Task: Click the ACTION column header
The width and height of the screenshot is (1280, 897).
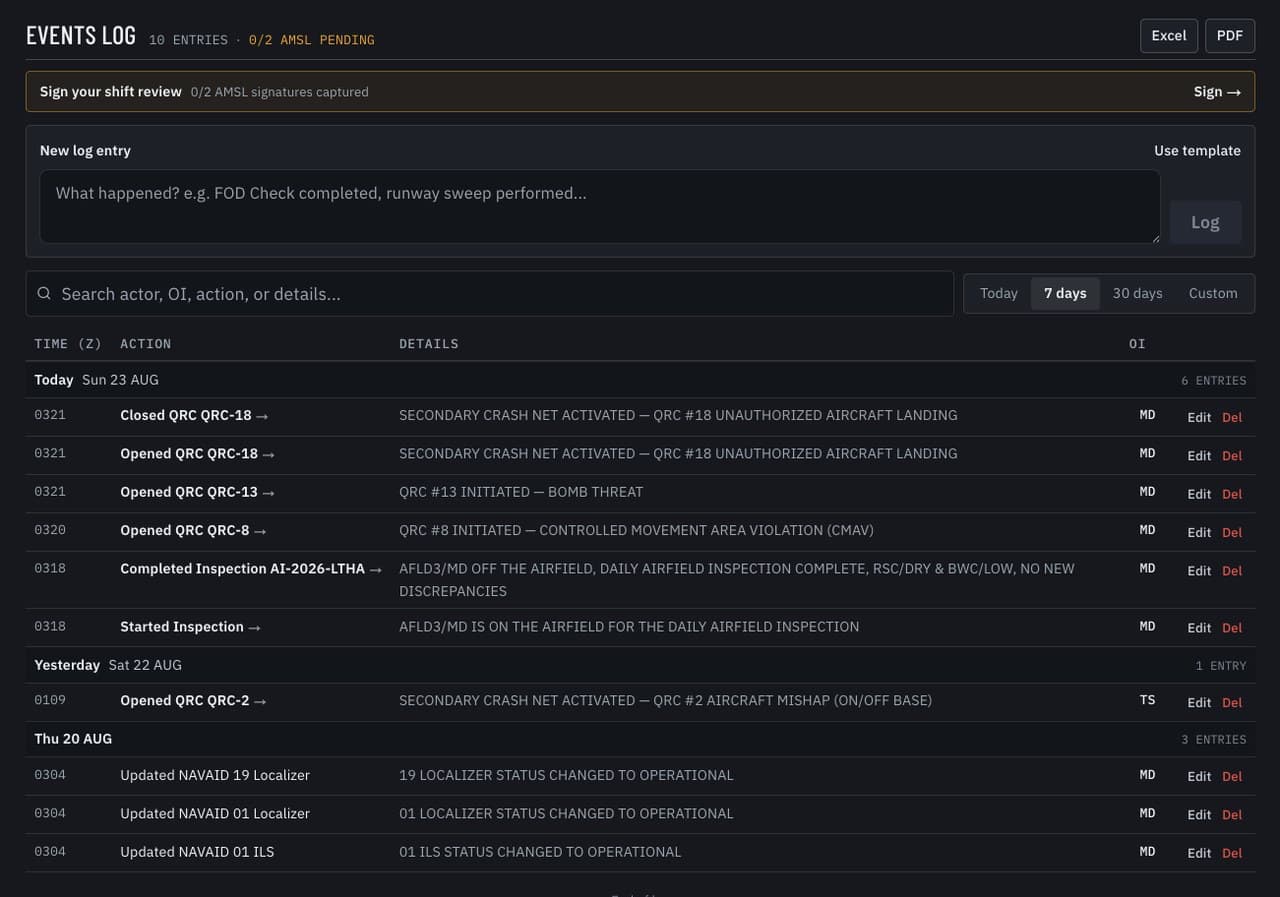Action: coord(146,343)
